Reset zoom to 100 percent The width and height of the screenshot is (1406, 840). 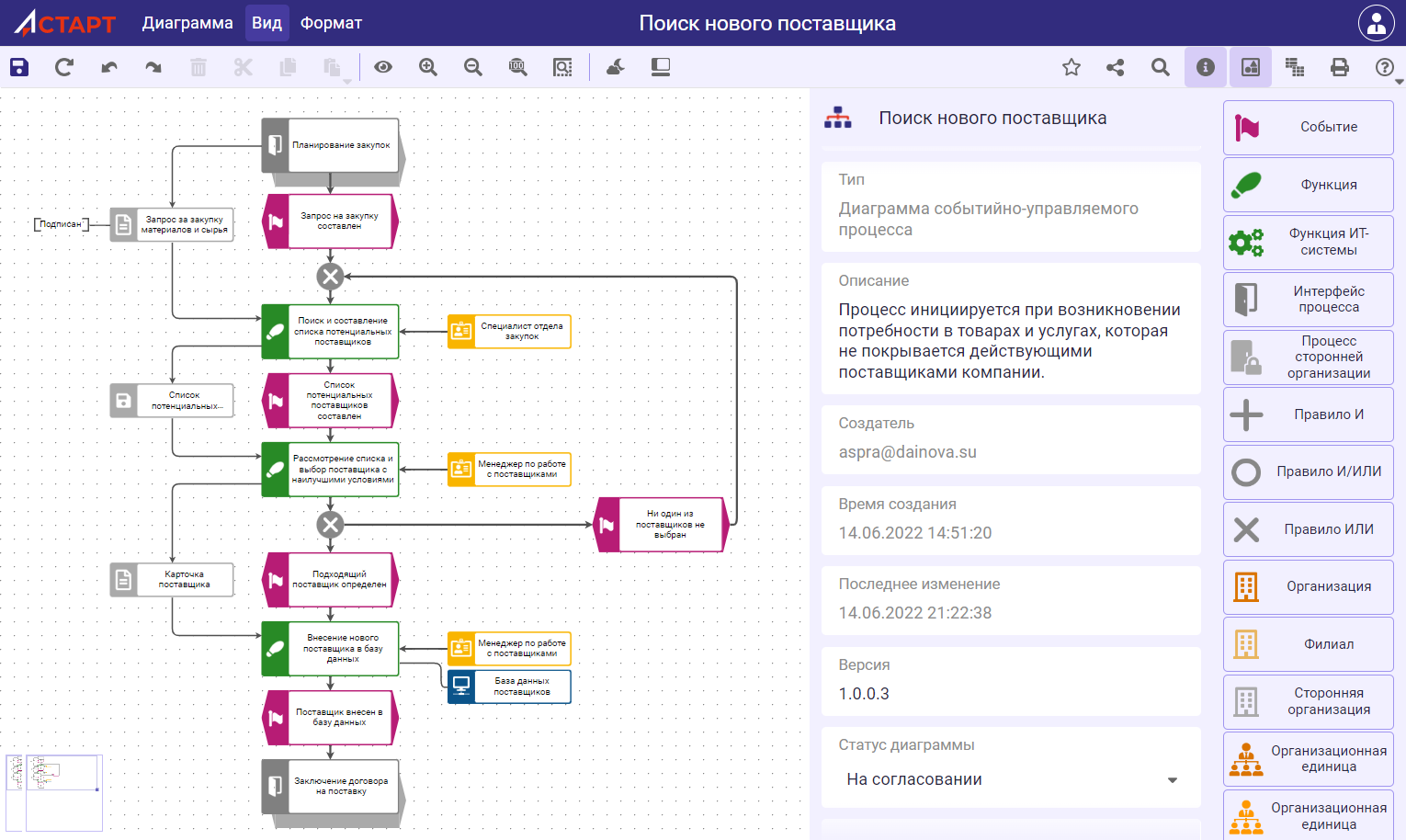tap(517, 67)
